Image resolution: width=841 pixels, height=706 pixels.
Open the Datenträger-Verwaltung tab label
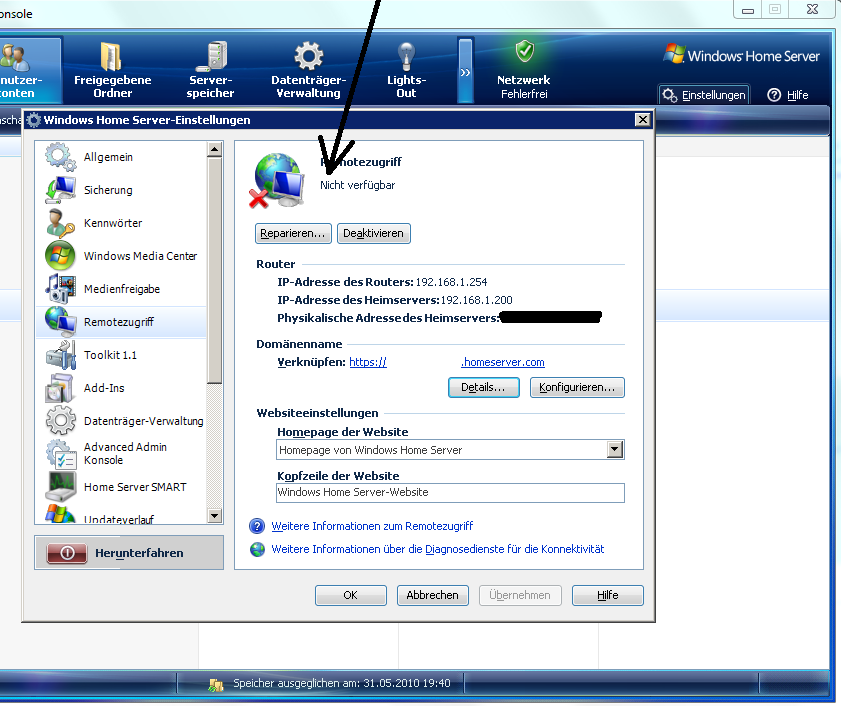pos(308,86)
